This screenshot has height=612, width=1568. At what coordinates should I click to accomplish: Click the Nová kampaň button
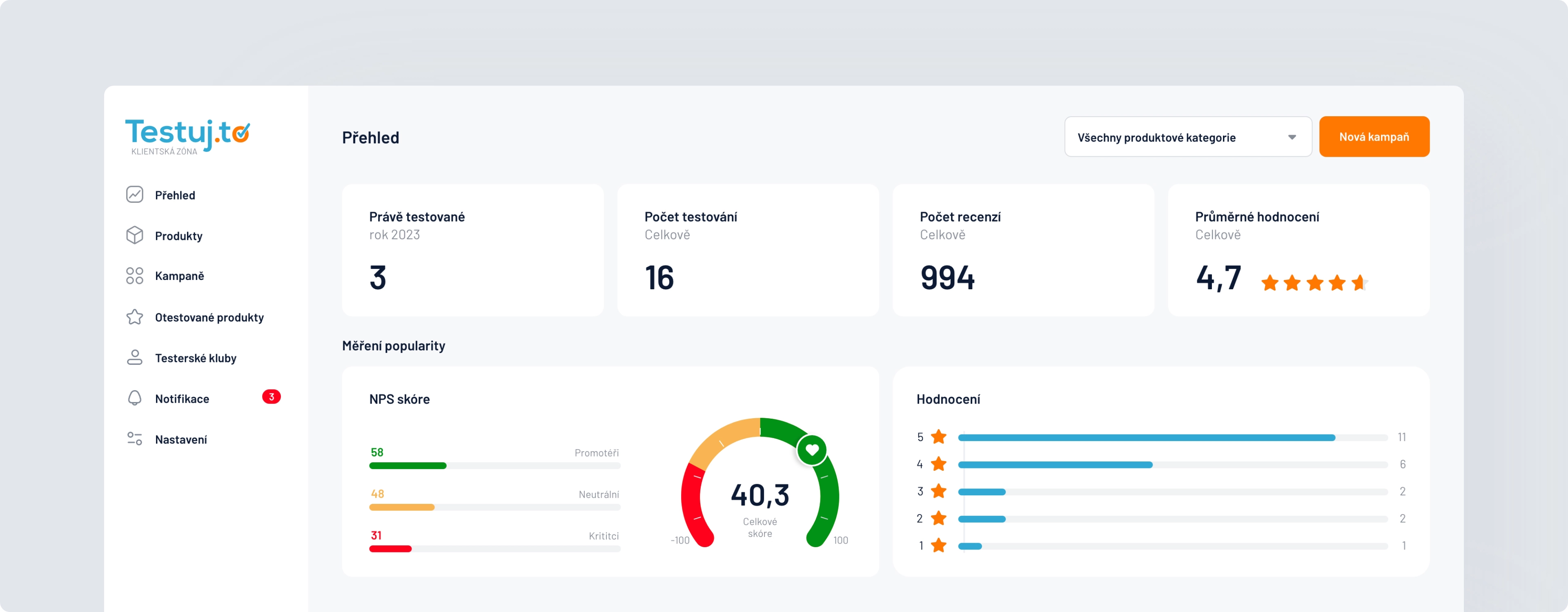1374,137
